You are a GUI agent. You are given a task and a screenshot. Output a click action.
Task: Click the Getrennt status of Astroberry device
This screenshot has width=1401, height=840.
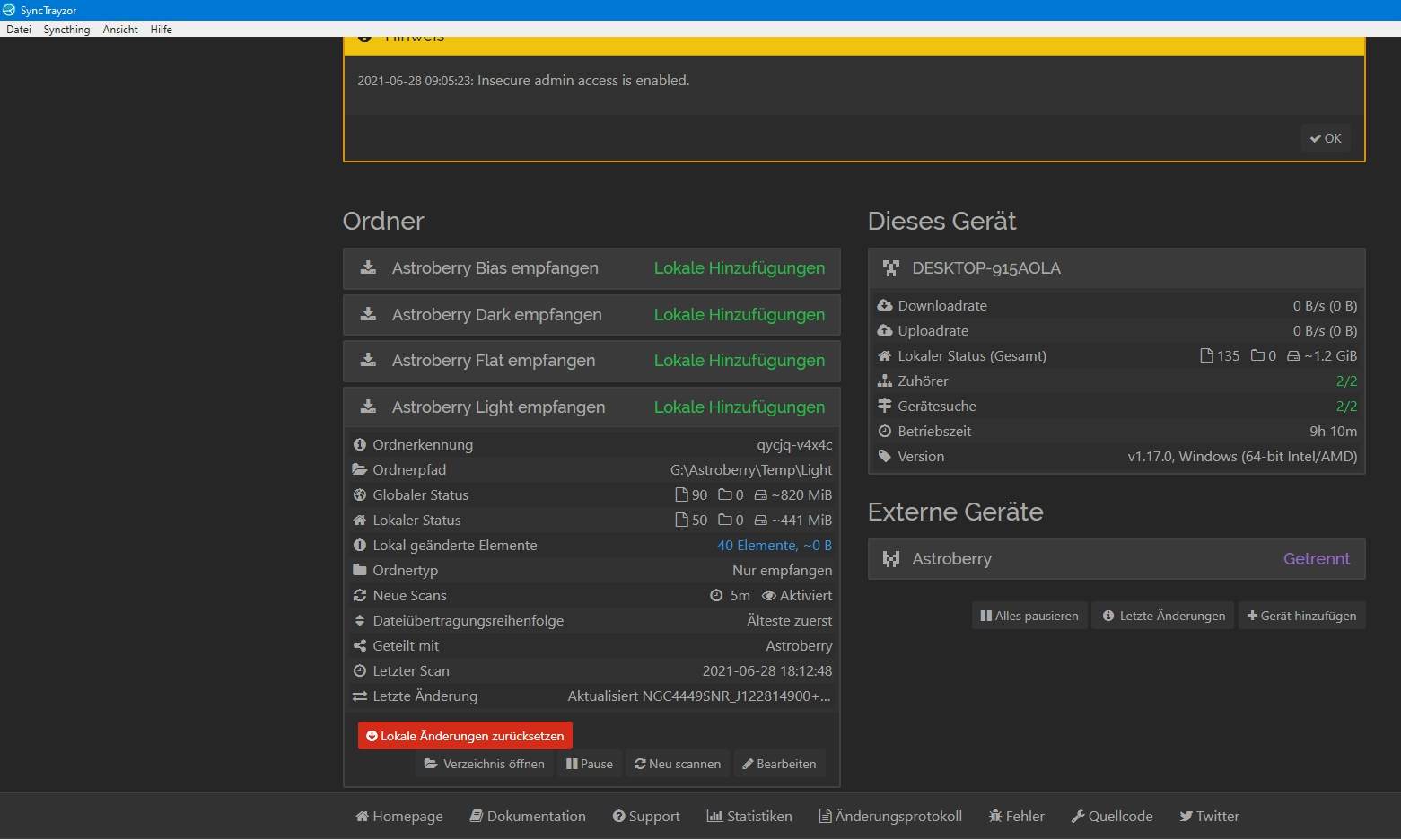[1317, 558]
